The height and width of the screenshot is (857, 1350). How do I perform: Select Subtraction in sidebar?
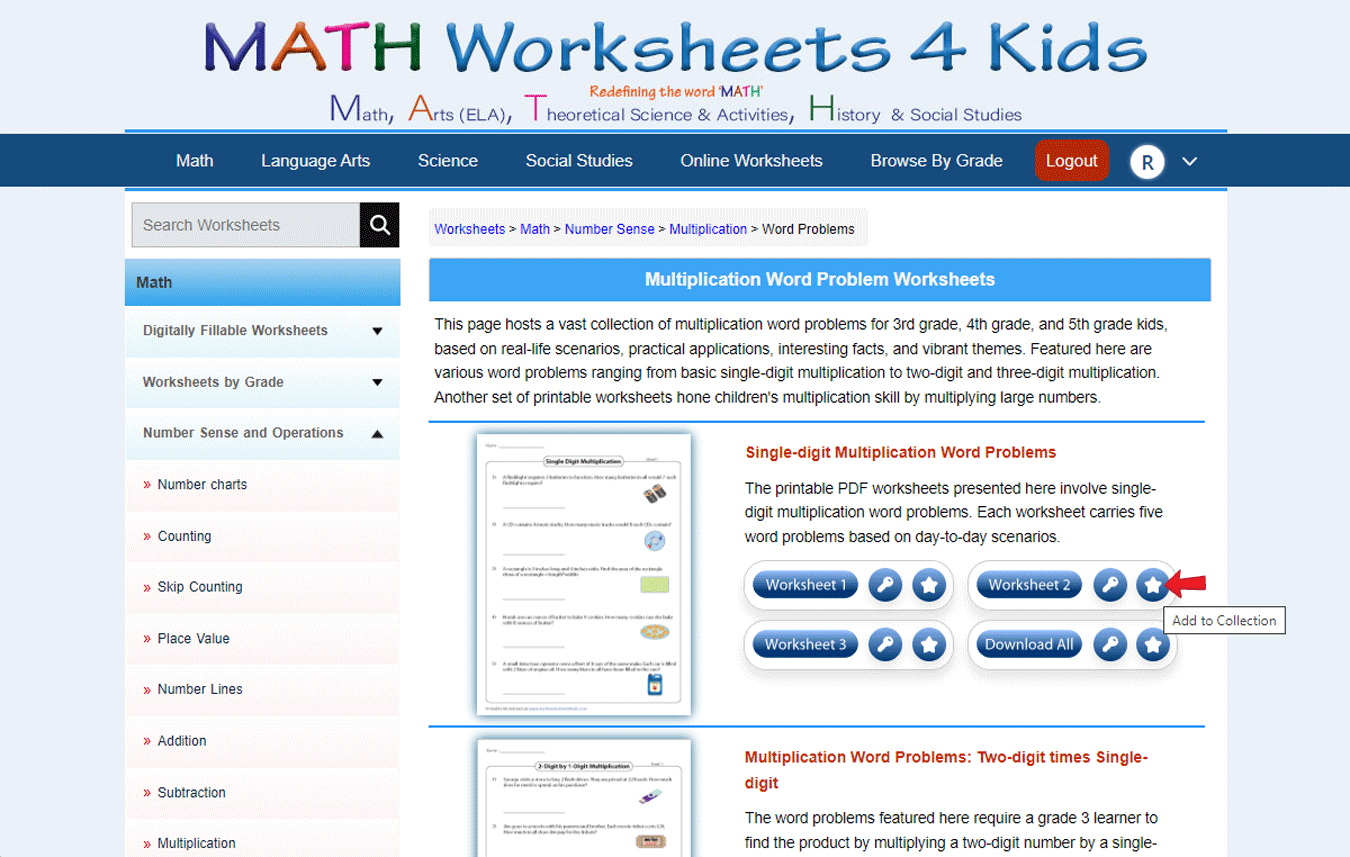(x=191, y=793)
